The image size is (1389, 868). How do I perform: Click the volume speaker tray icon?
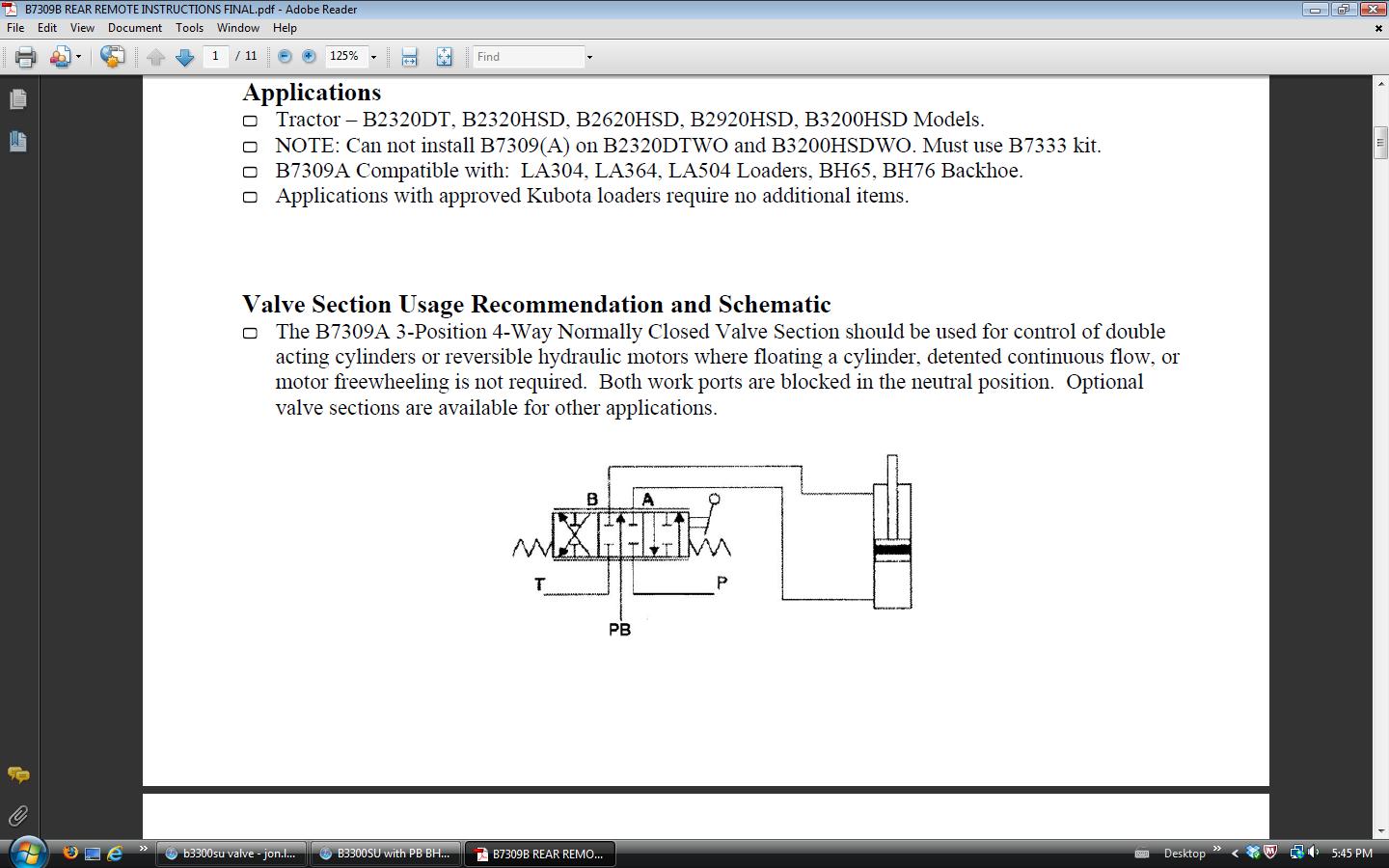coord(1315,853)
